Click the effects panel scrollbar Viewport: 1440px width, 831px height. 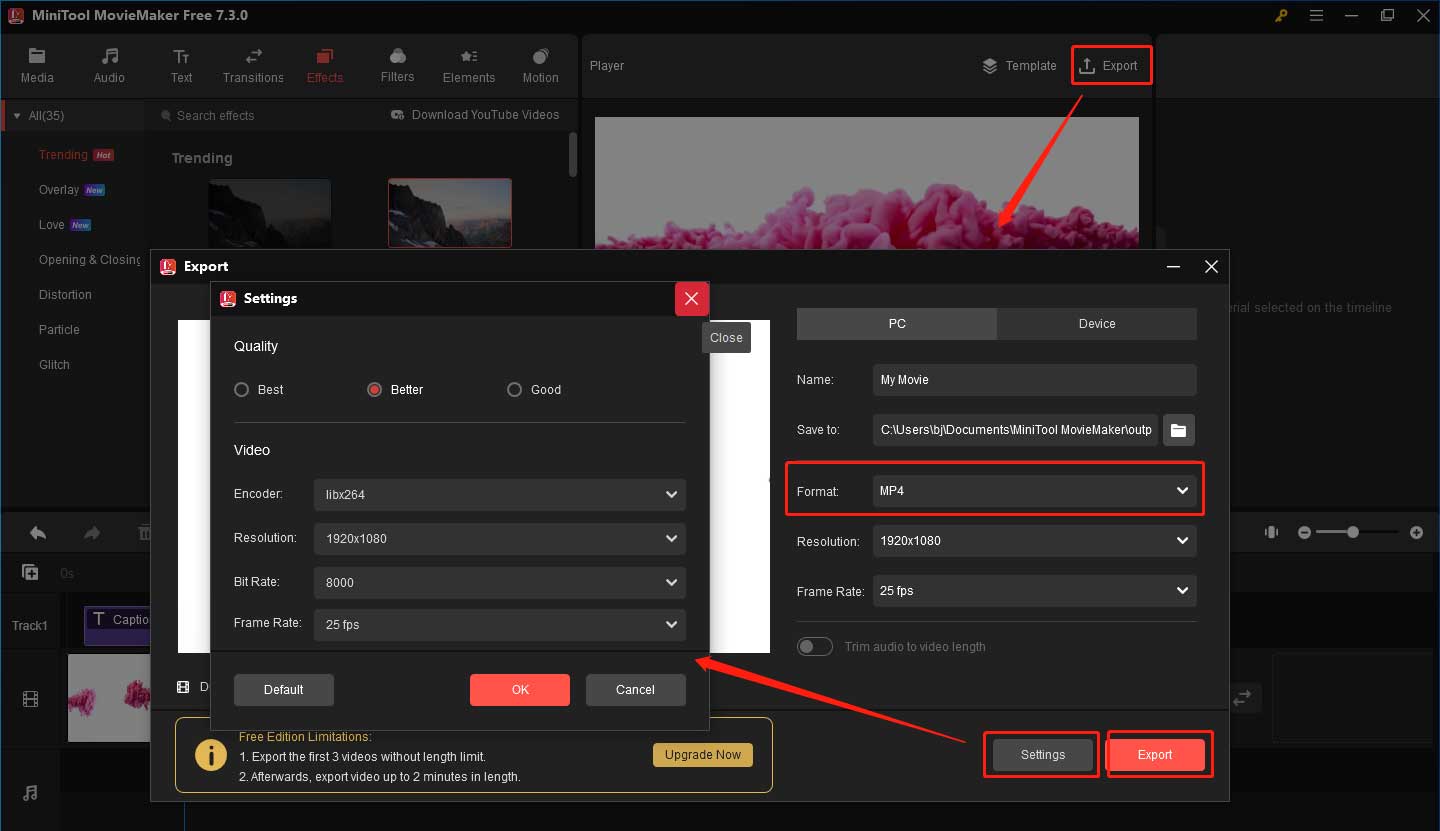pyautogui.click(x=573, y=155)
